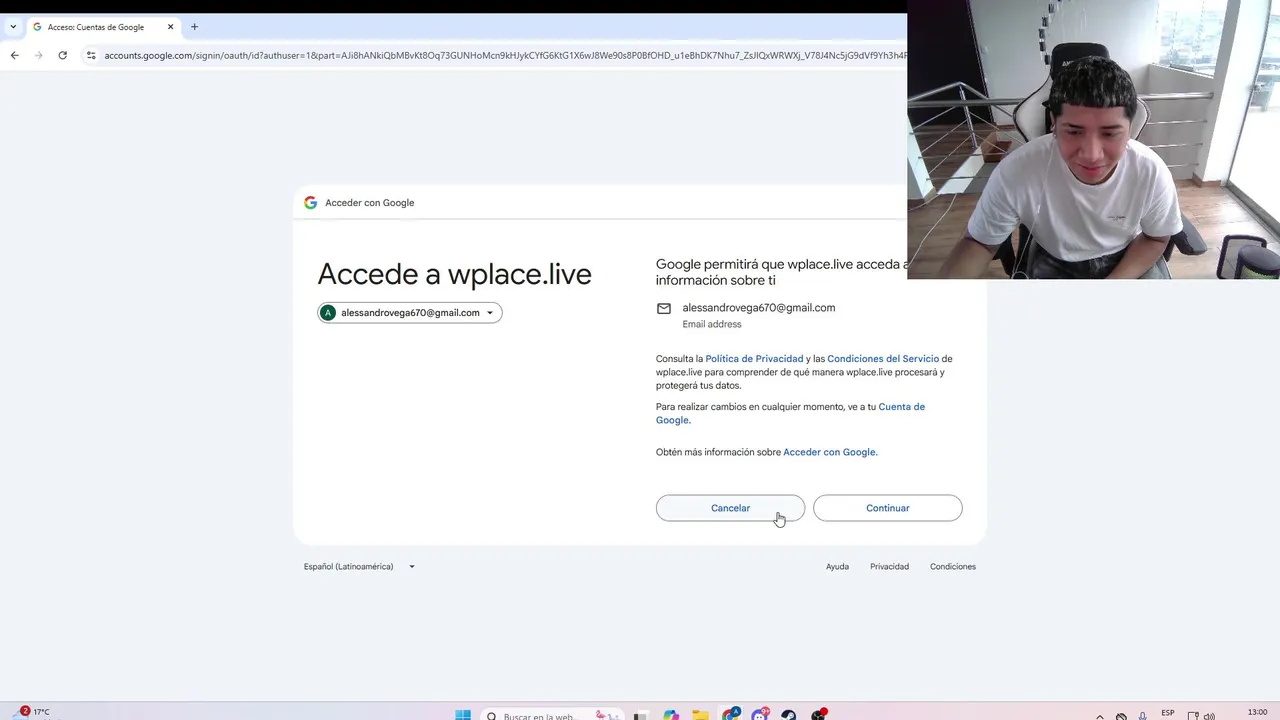Click the microphone icon in system tray

1142,716
